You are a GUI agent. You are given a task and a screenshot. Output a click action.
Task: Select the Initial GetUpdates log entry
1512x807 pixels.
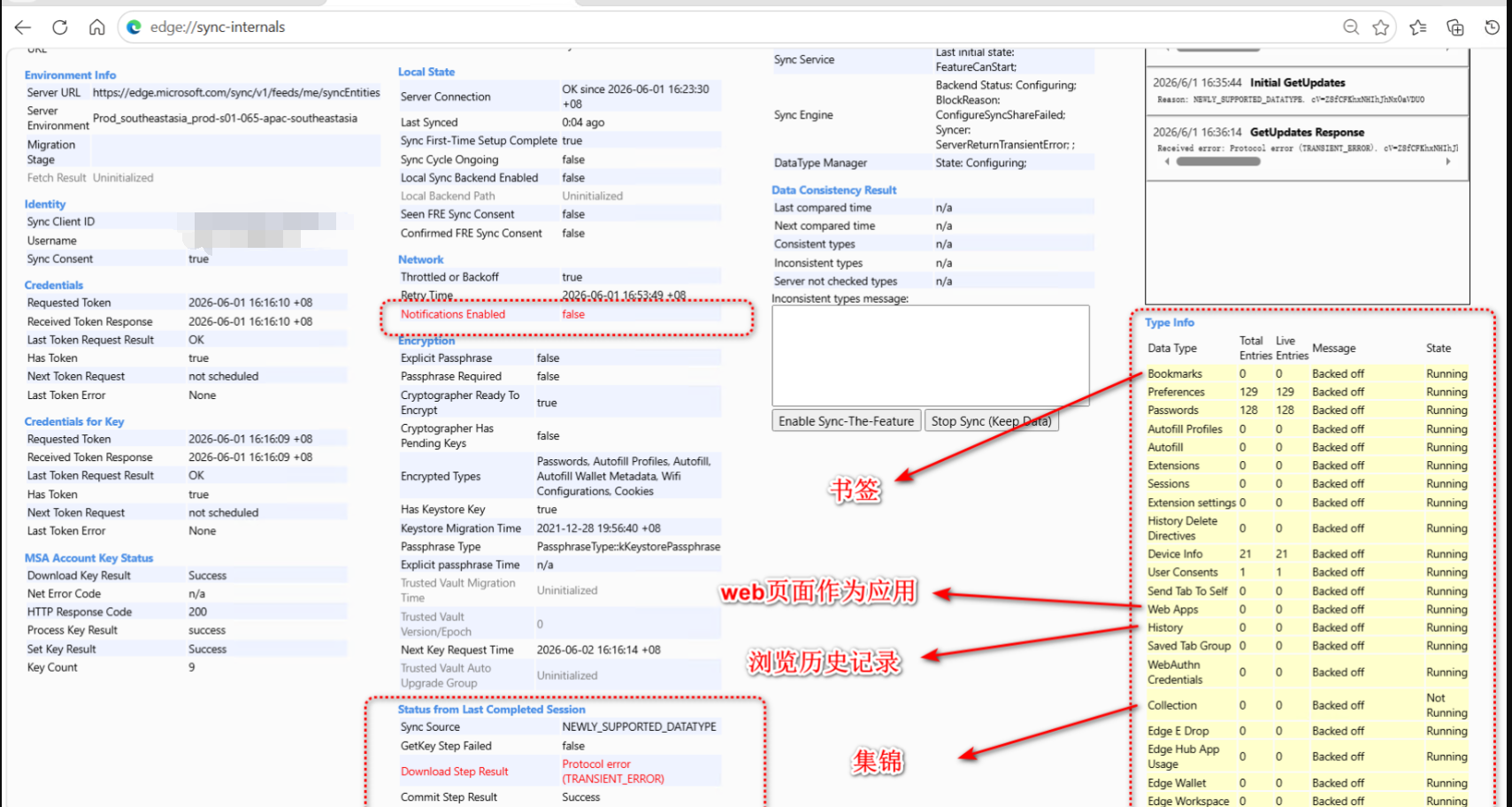click(1307, 90)
